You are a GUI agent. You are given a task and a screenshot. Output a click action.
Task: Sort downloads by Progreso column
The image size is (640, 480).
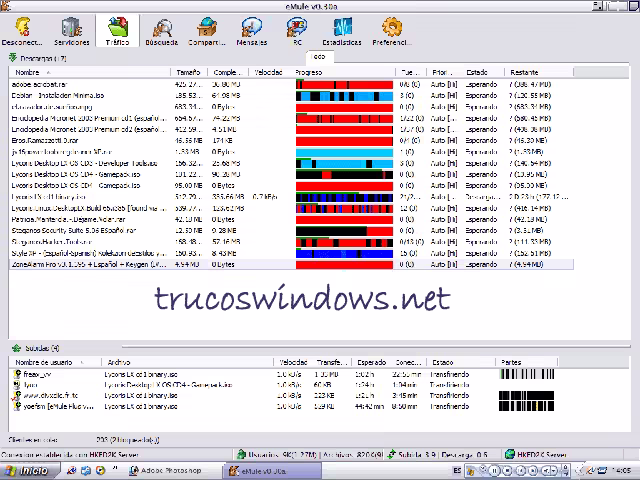(x=343, y=72)
